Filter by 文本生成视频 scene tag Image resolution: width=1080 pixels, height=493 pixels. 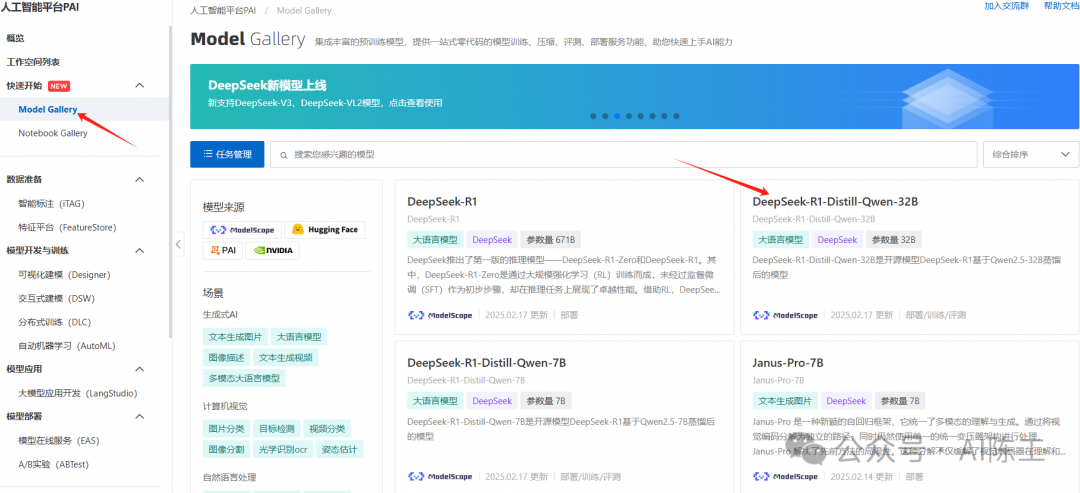[x=286, y=357]
